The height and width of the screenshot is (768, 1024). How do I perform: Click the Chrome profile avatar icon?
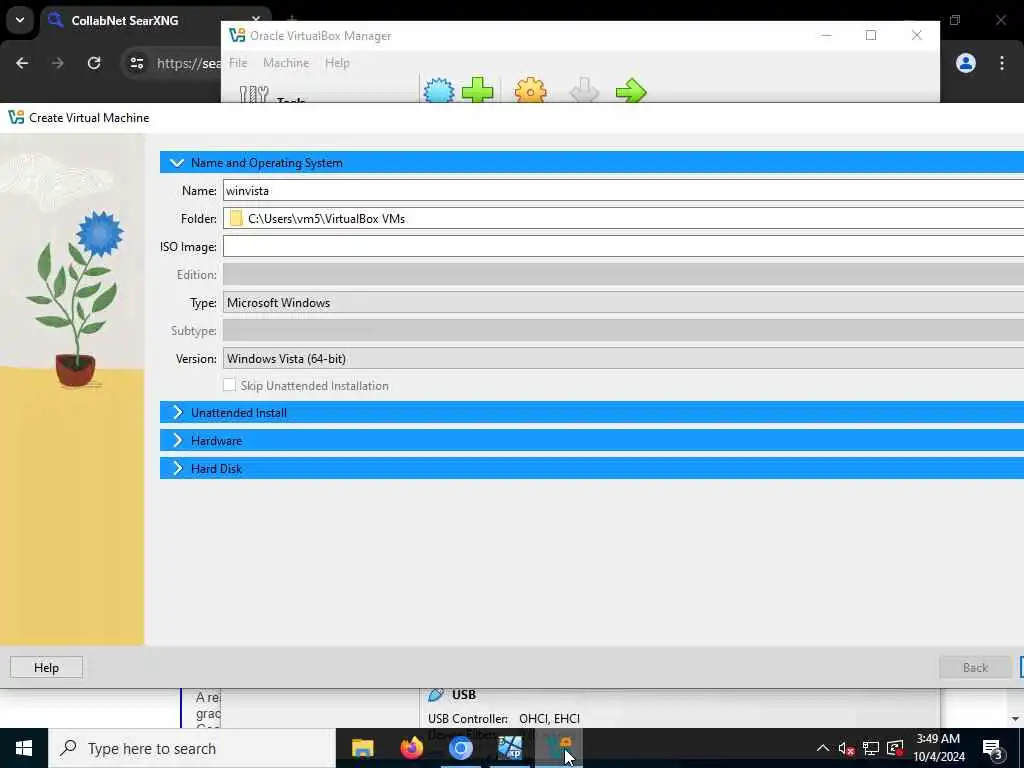[x=965, y=63]
